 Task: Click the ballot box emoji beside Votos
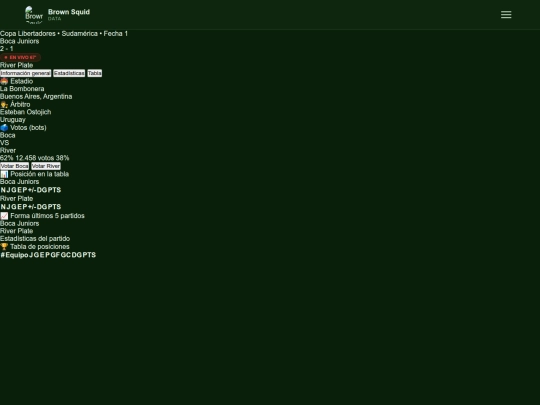pyautogui.click(x=4, y=127)
